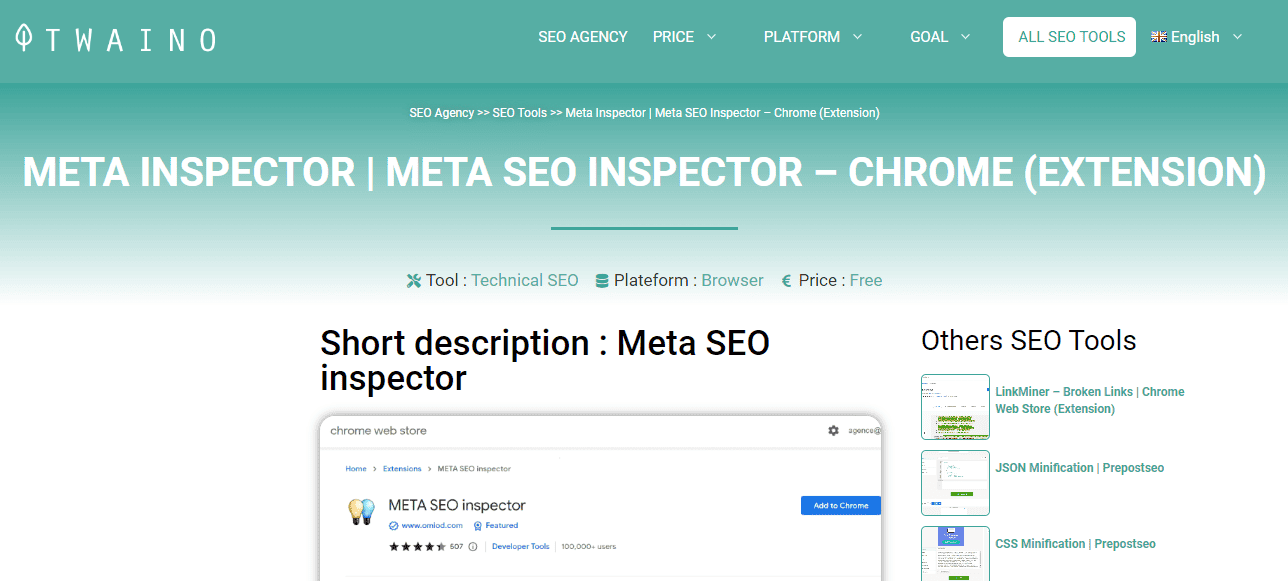Viewport: 1288px width, 581px height.
Task: Expand the PRICE dropdown menu
Action: [x=685, y=37]
